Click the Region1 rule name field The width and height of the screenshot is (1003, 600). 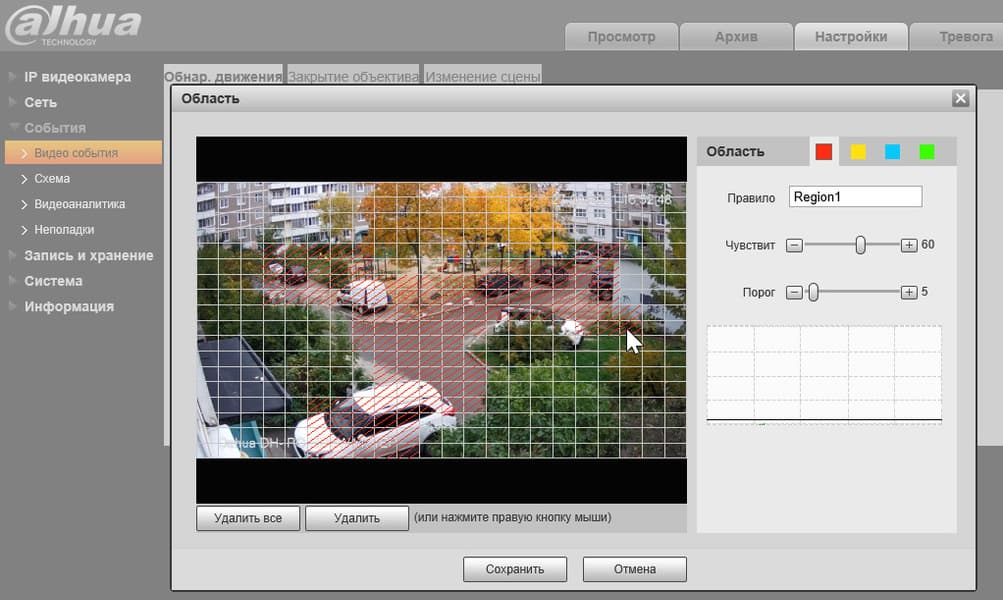tap(855, 197)
